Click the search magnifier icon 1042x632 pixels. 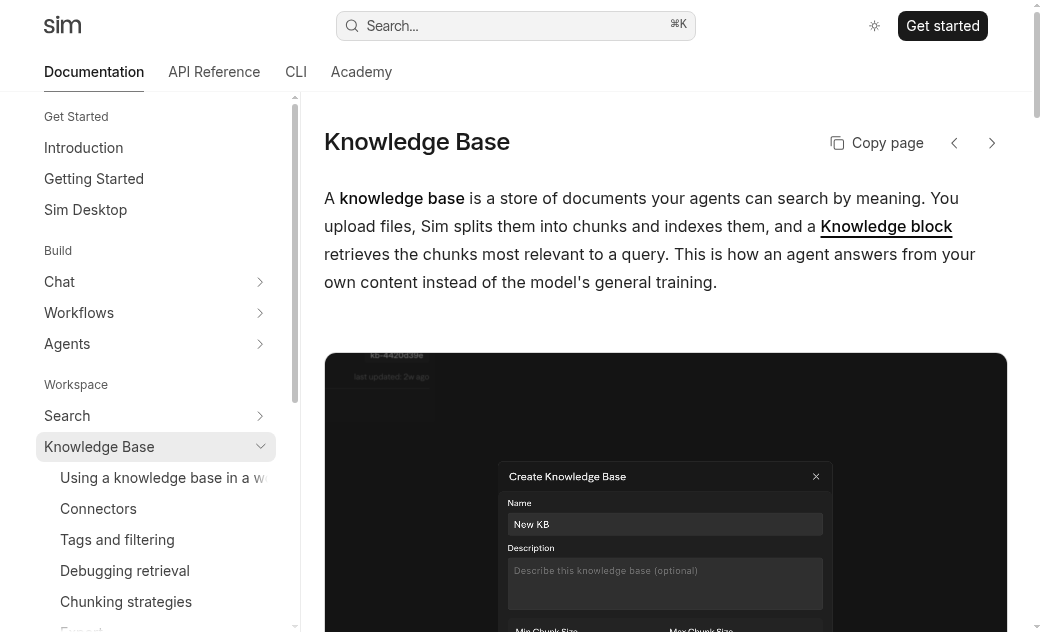pyautogui.click(x=352, y=26)
